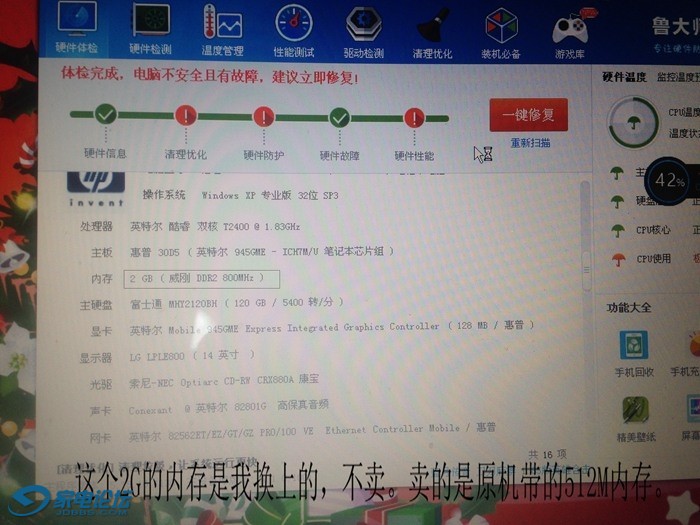The image size is (700, 525).
Task: Open the 硬件体检 hardware checkup tab
Action: pos(76,29)
